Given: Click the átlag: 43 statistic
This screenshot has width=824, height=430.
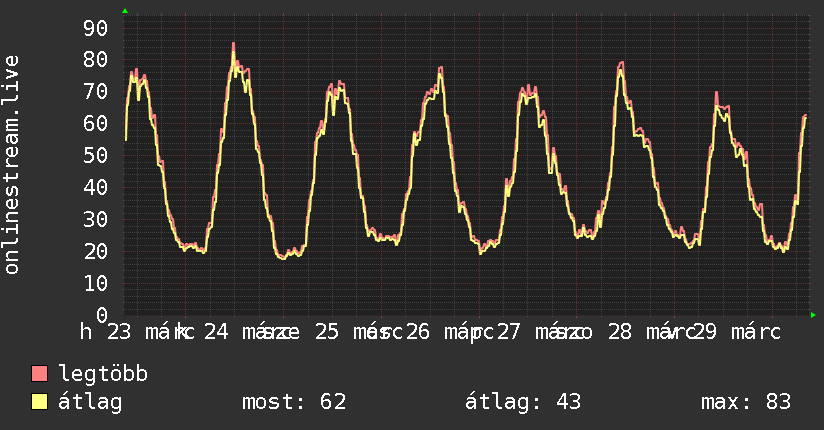Looking at the screenshot, I should pos(523,402).
